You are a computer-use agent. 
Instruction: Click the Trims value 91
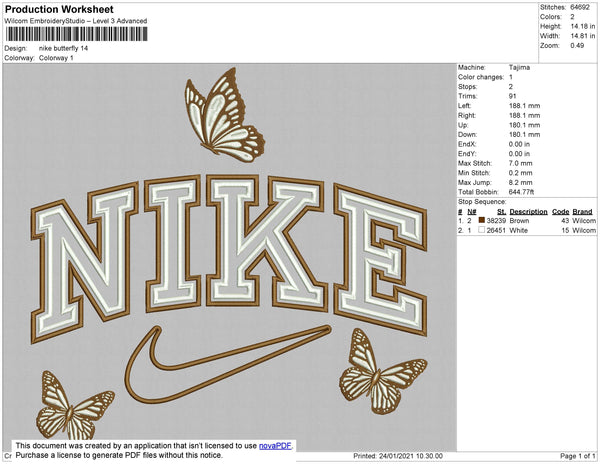pos(512,96)
